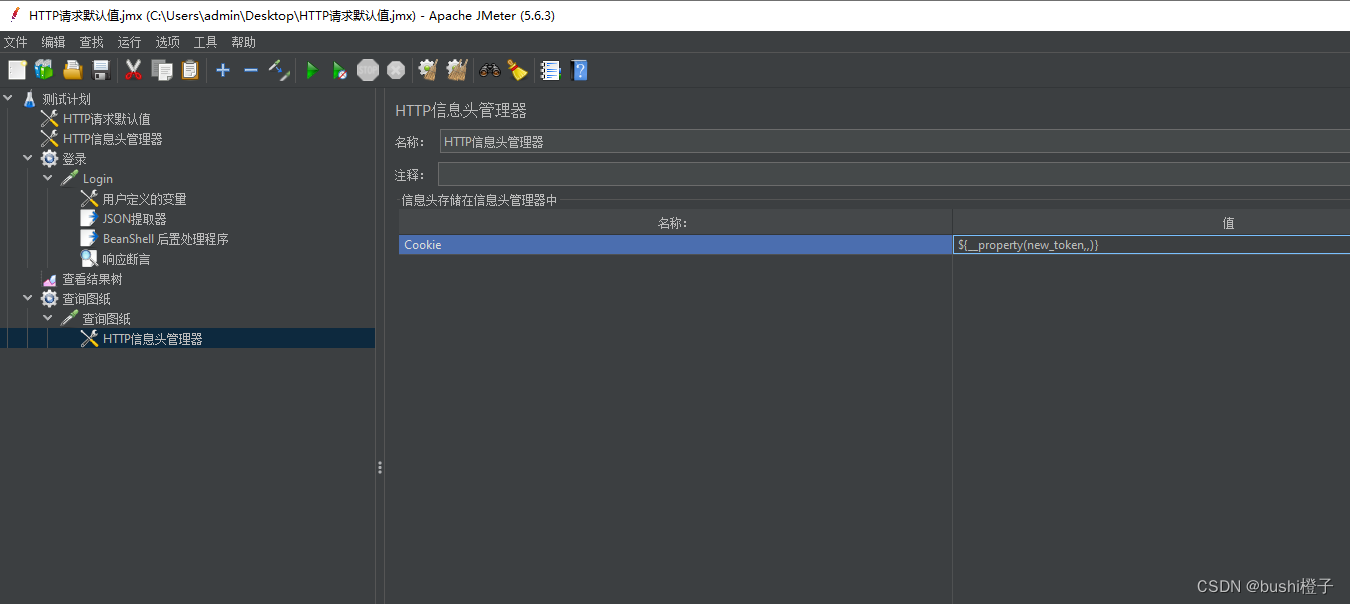Cut the selected element with scissors icon

tap(133, 70)
